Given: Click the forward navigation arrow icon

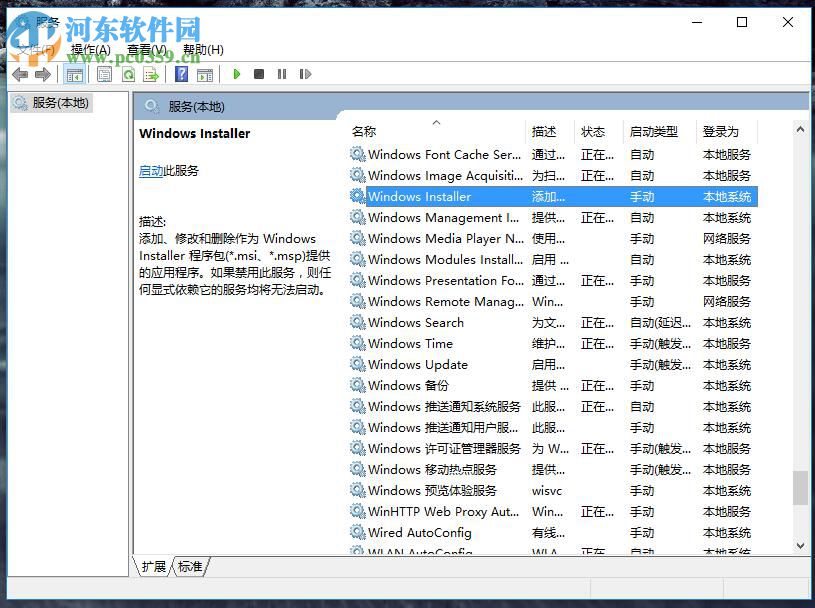Looking at the screenshot, I should pyautogui.click(x=44, y=74).
